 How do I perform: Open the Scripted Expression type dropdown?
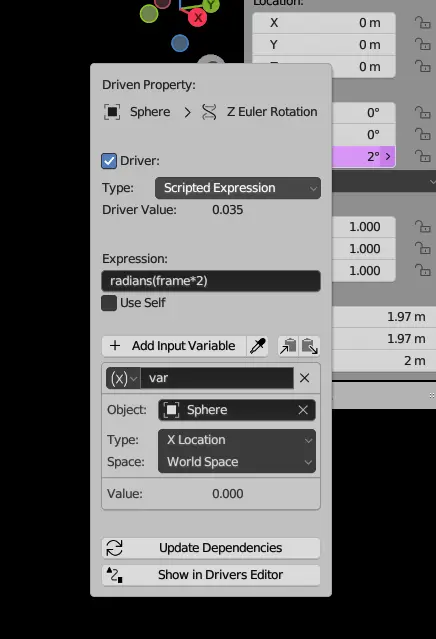pyautogui.click(x=238, y=188)
